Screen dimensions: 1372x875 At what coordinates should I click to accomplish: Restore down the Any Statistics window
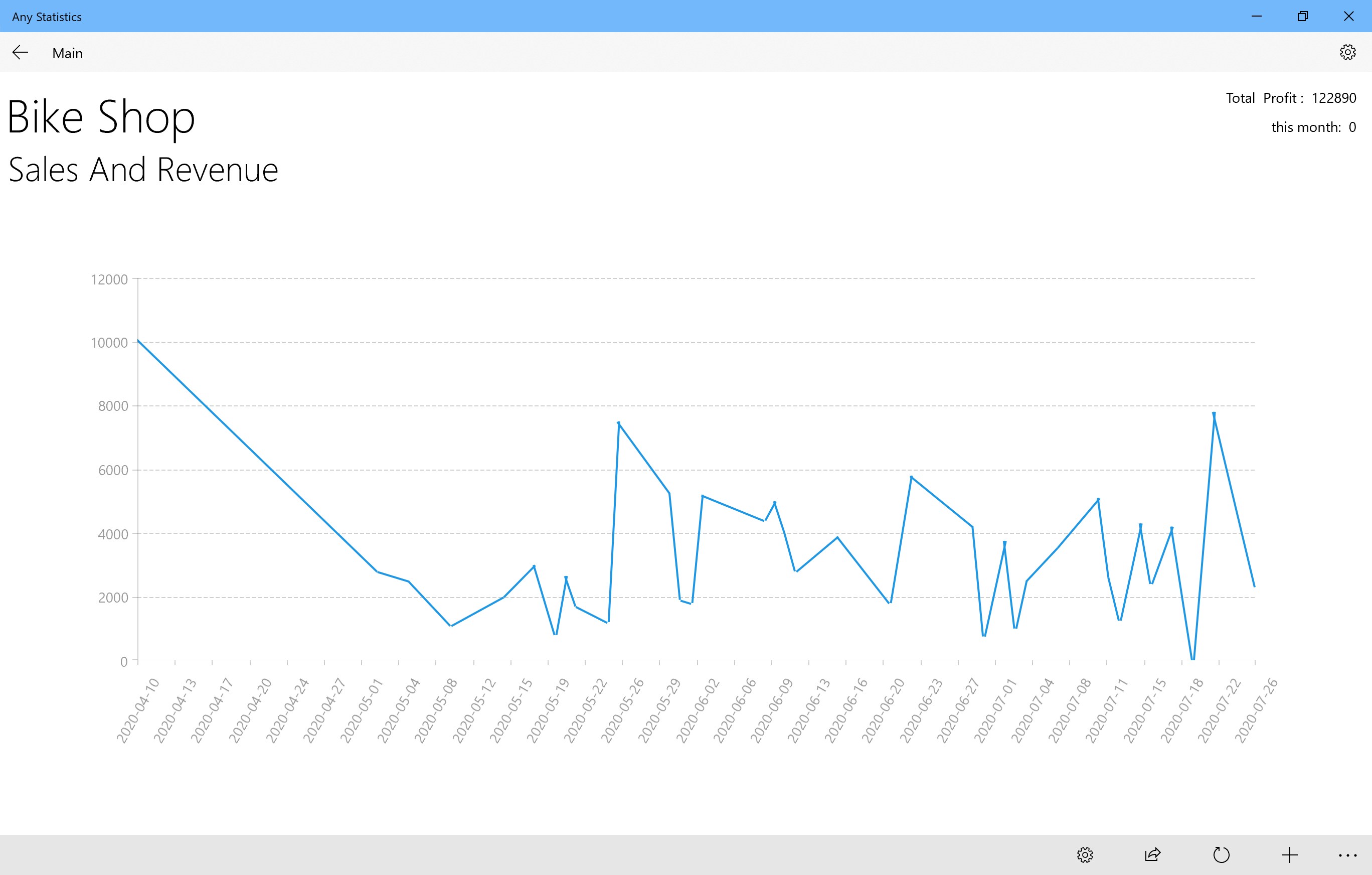1302,16
